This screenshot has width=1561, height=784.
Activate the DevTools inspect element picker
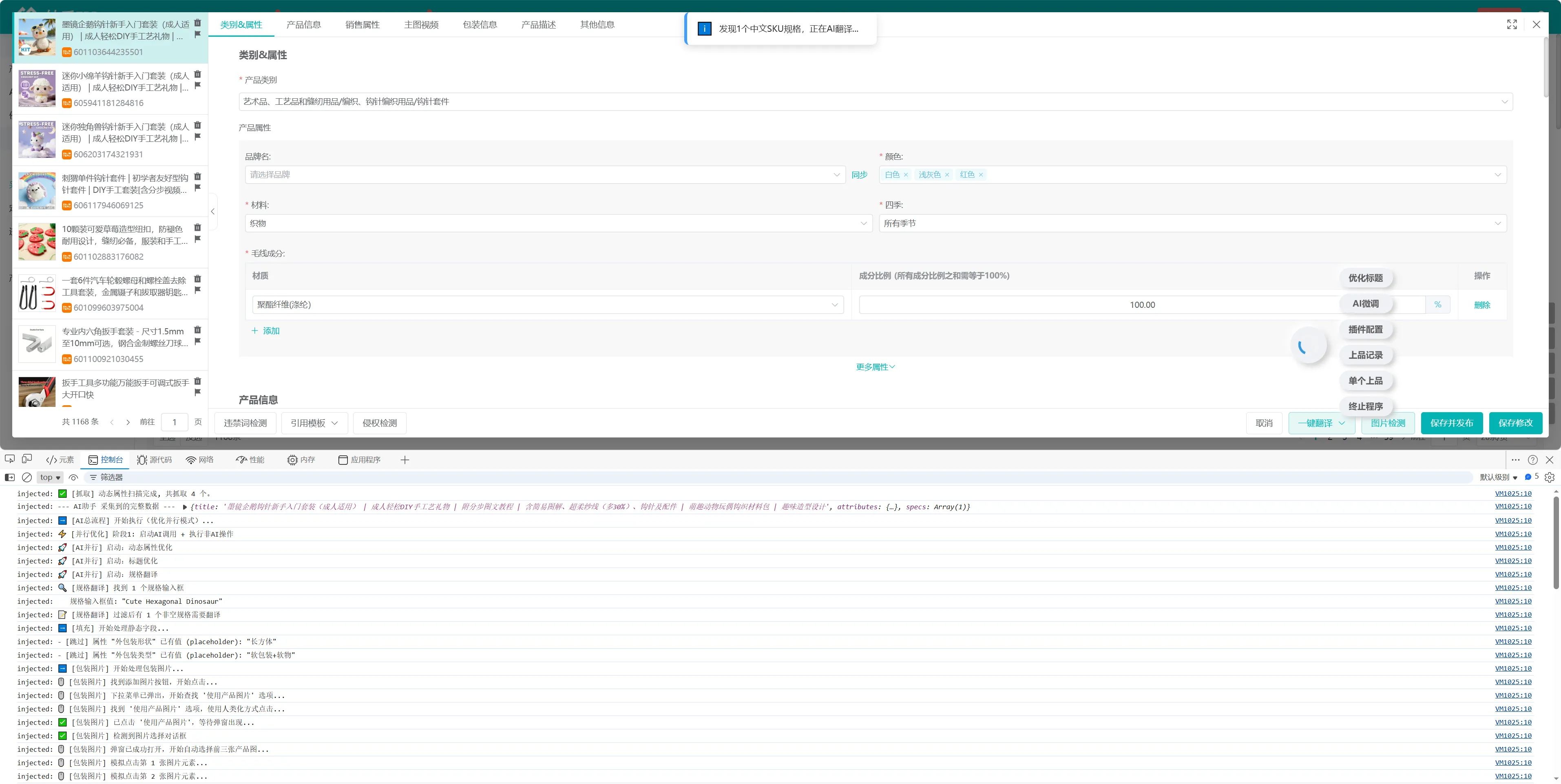click(x=10, y=459)
